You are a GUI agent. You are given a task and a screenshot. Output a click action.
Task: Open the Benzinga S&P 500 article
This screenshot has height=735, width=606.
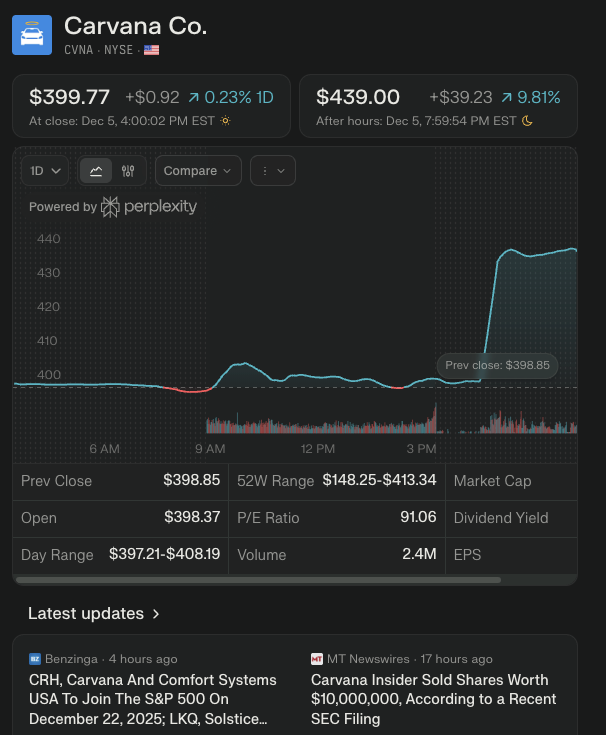pyautogui.click(x=153, y=699)
